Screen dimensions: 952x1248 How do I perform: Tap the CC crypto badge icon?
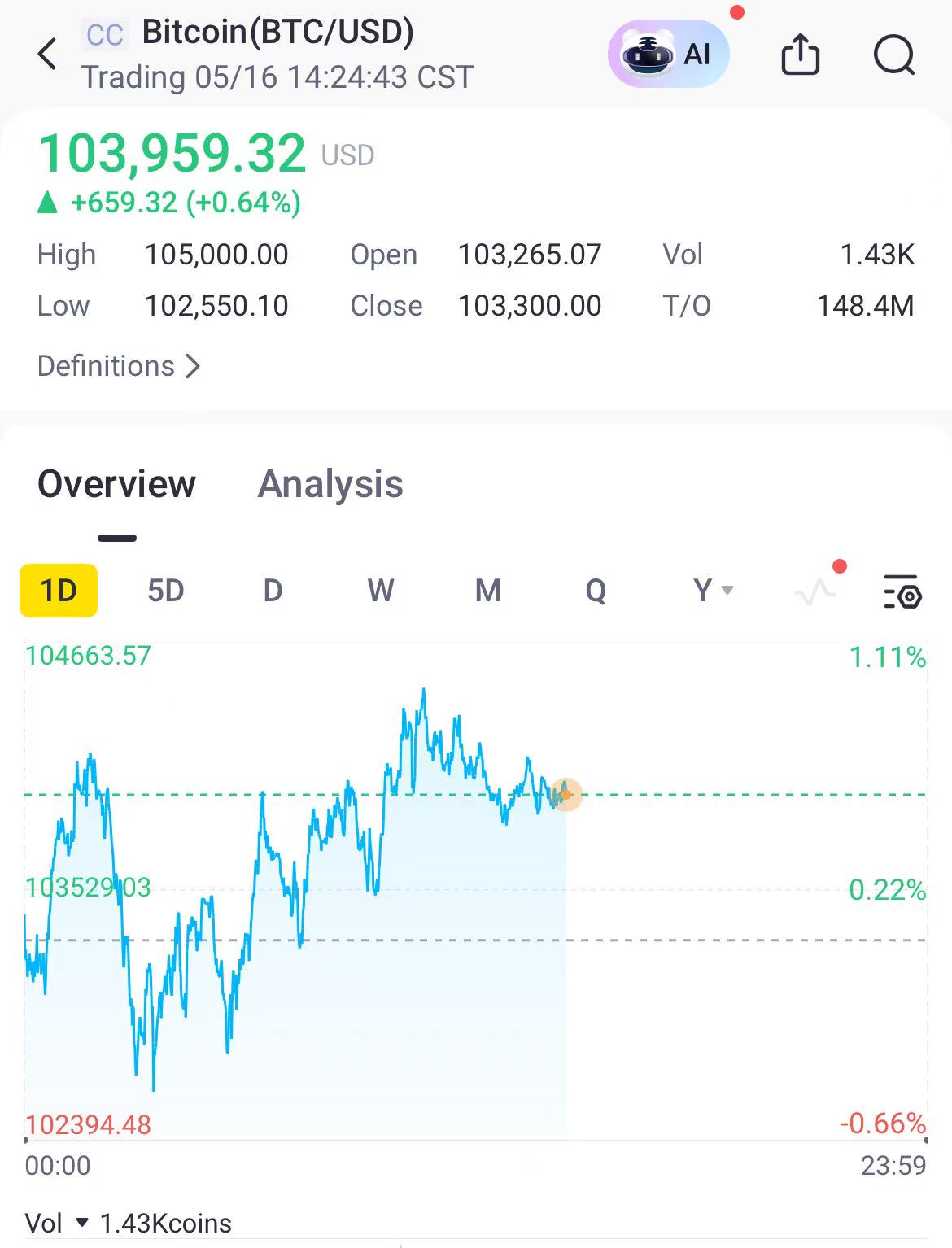(105, 35)
